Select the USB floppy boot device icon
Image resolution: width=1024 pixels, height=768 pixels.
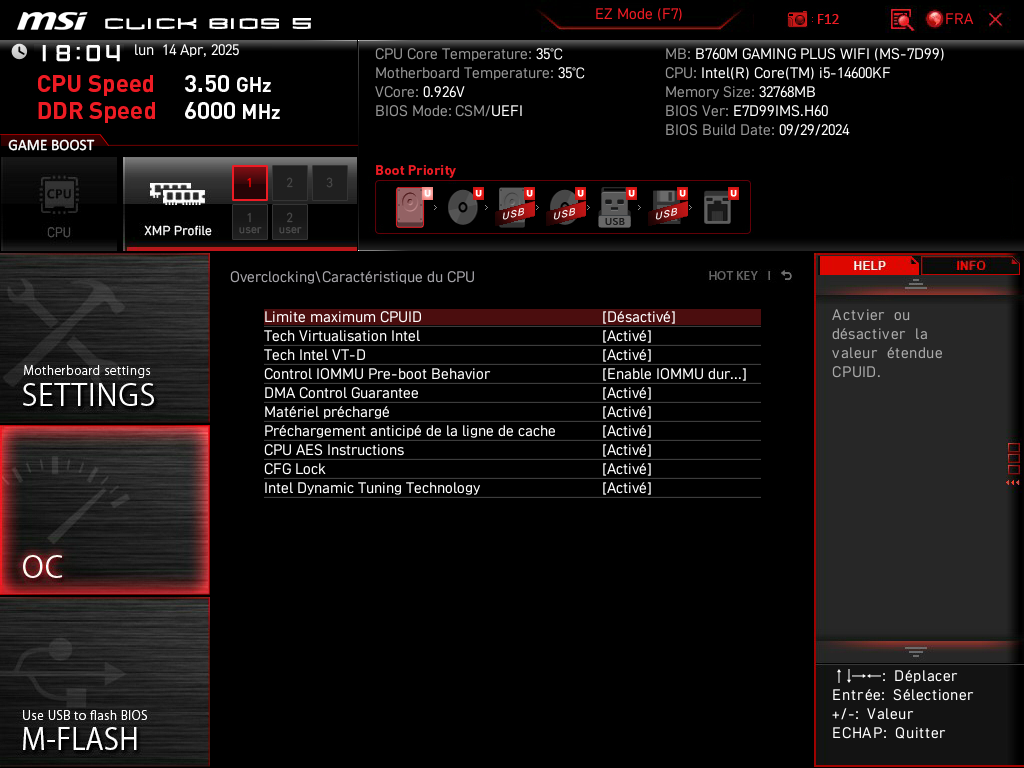coord(666,207)
